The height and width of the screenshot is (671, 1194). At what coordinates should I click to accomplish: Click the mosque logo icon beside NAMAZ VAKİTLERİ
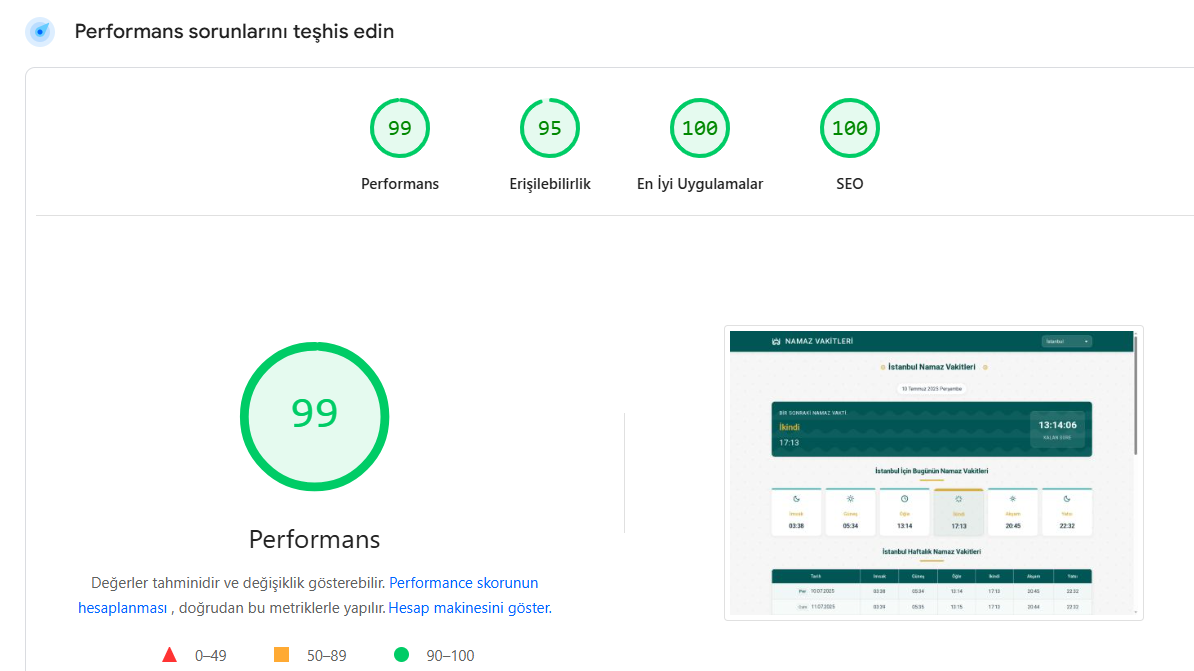coord(776,341)
